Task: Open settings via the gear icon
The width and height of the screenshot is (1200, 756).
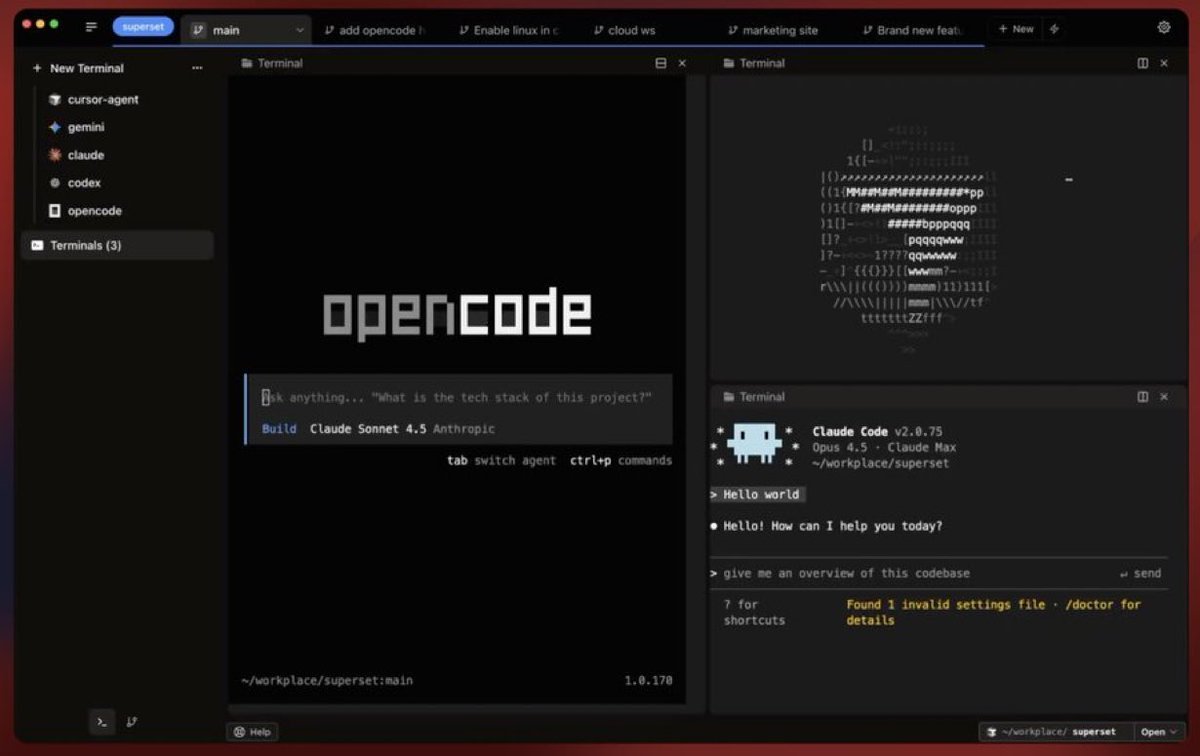Action: (x=1163, y=27)
